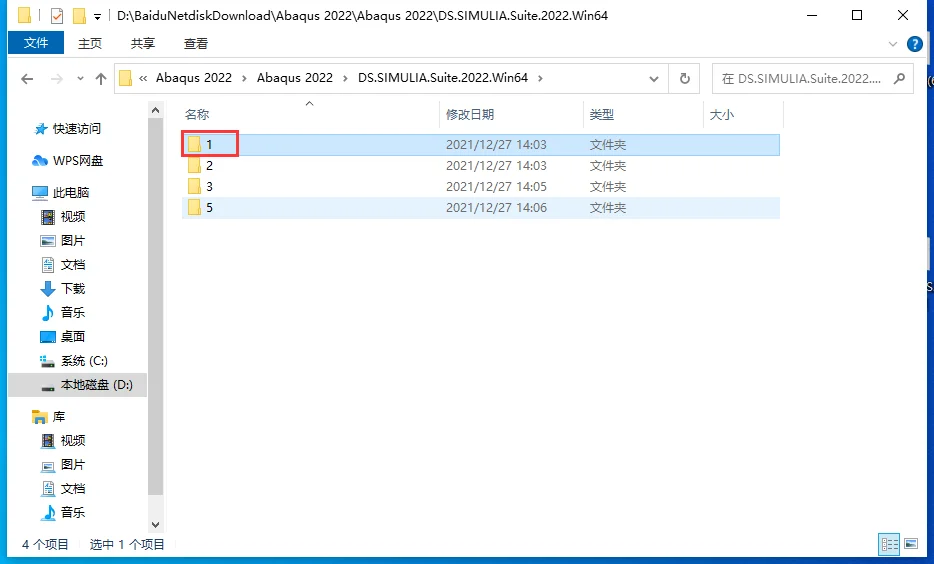Image resolution: width=934 pixels, height=564 pixels.
Task: Click the New Folder quick access icon
Action: (79, 15)
